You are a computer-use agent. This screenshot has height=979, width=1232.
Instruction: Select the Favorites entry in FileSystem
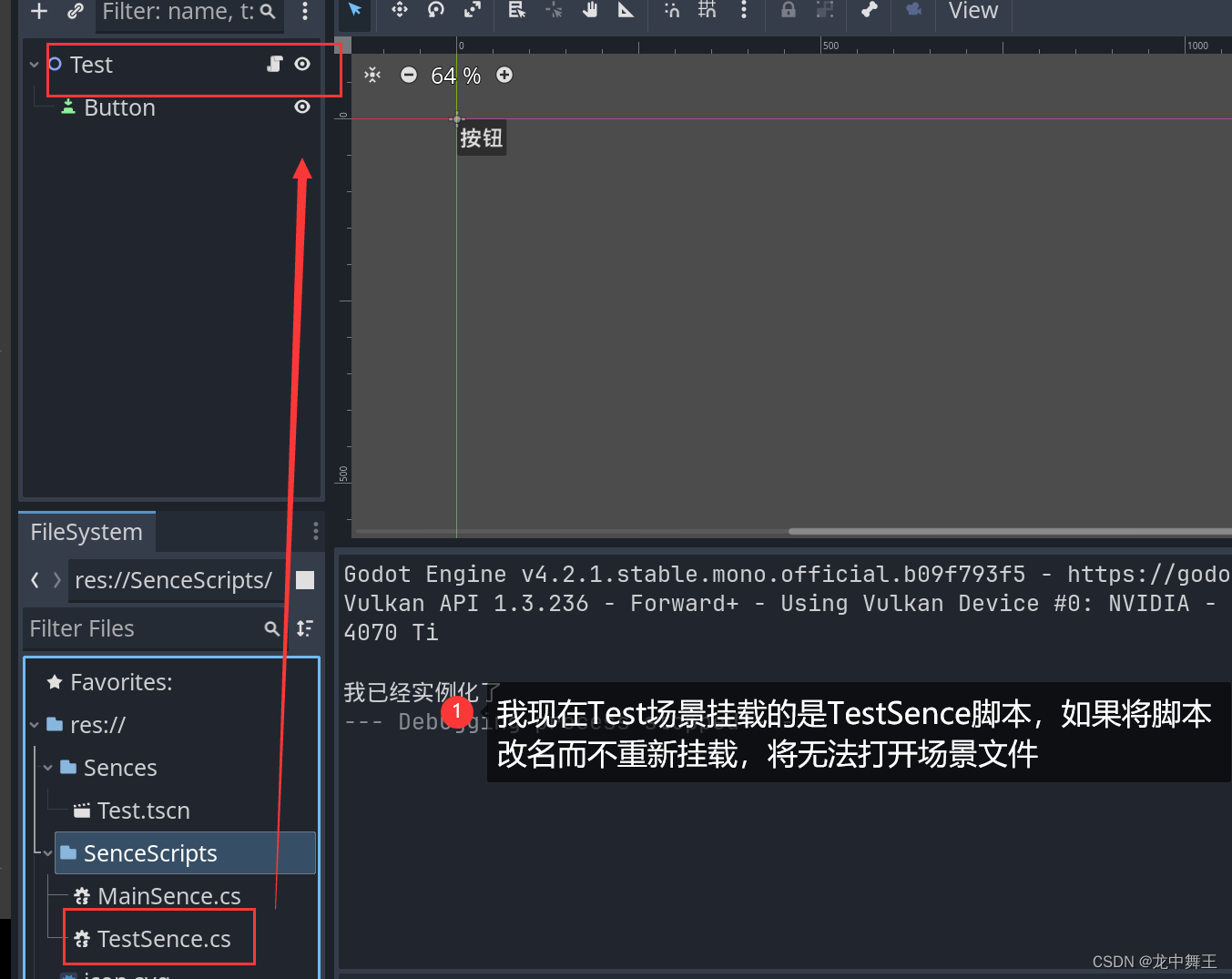121,682
